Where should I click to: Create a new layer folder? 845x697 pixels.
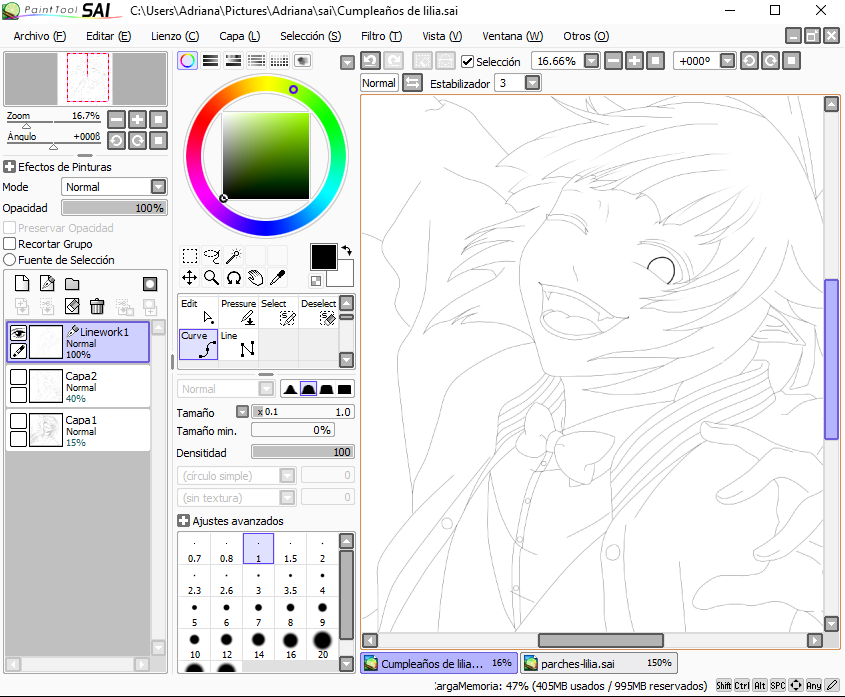click(72, 284)
